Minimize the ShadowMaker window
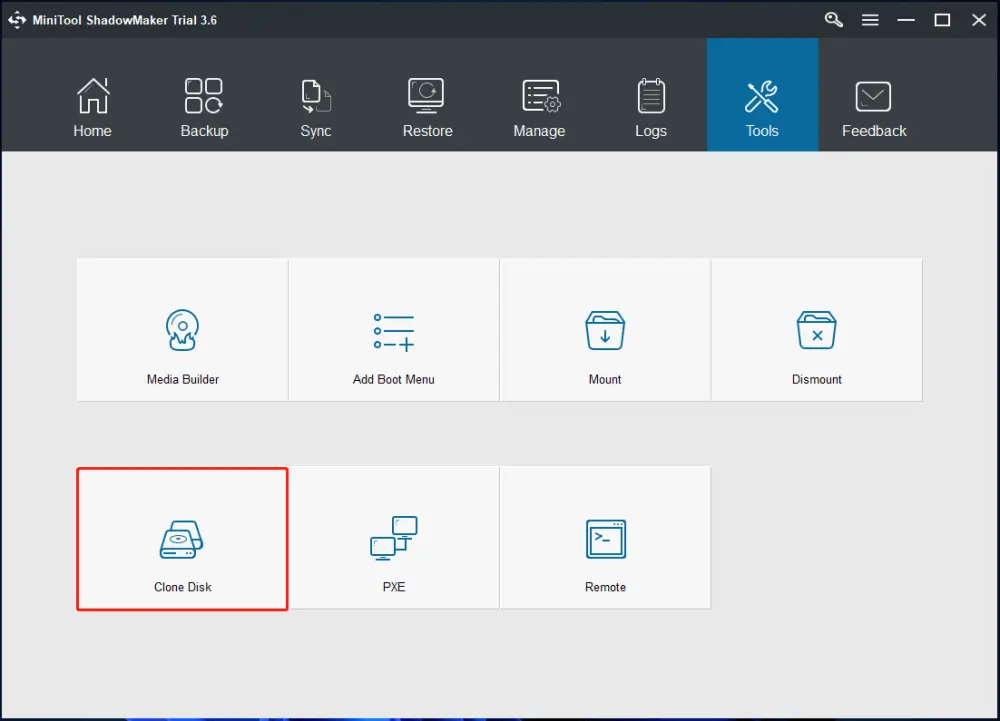 (x=906, y=20)
